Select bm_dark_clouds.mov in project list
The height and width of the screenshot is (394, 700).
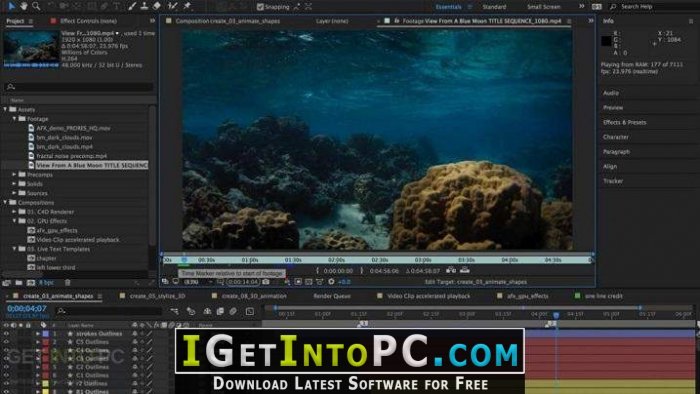[x=64, y=137]
